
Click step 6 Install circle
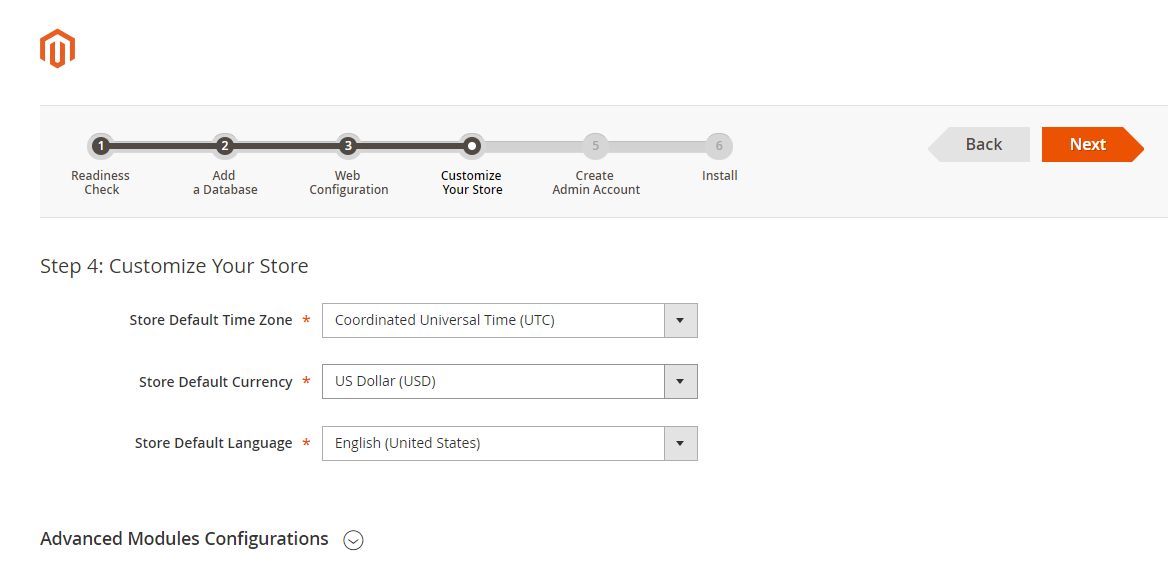(719, 146)
